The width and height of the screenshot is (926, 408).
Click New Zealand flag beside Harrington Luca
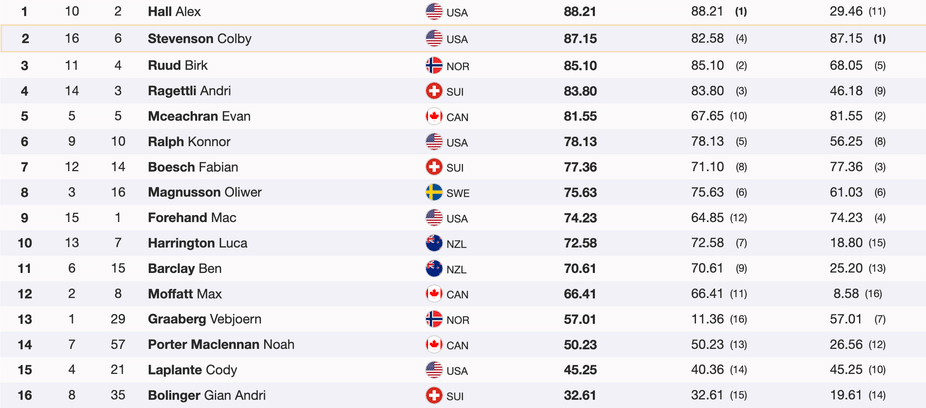pos(434,243)
